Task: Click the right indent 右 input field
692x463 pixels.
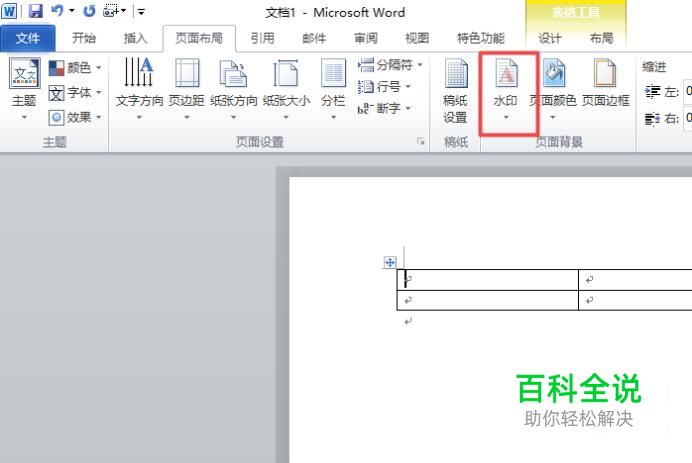Action: point(688,118)
